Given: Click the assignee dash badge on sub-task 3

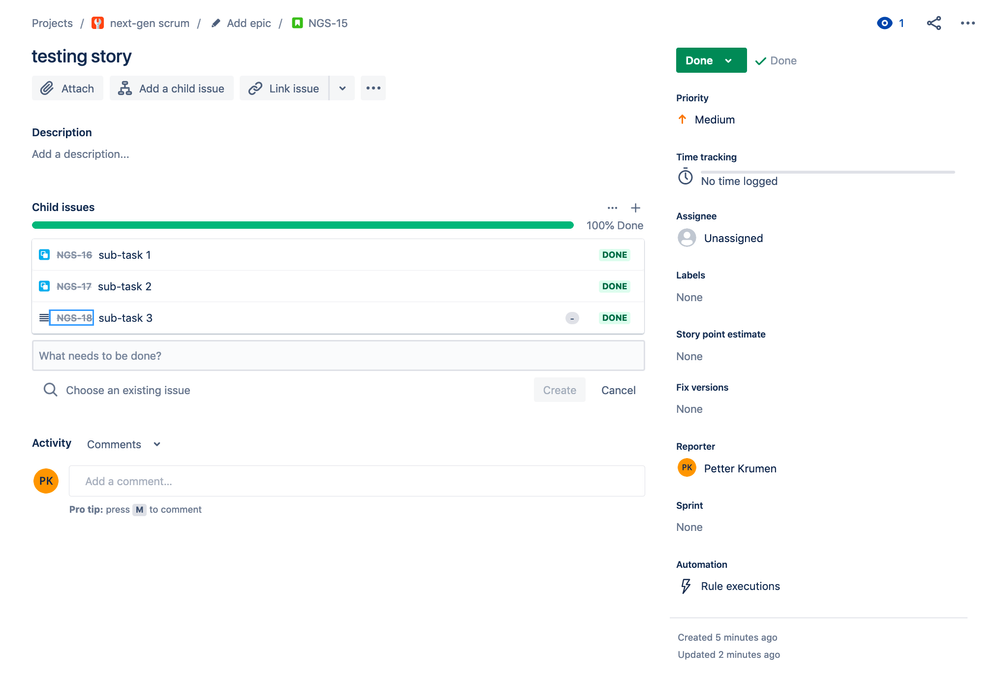Looking at the screenshot, I should tap(572, 318).
